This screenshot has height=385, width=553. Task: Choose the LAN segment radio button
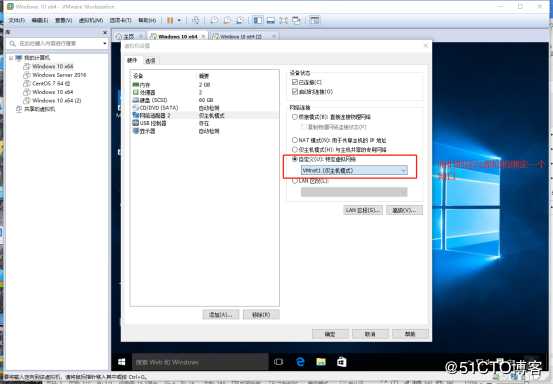click(294, 181)
